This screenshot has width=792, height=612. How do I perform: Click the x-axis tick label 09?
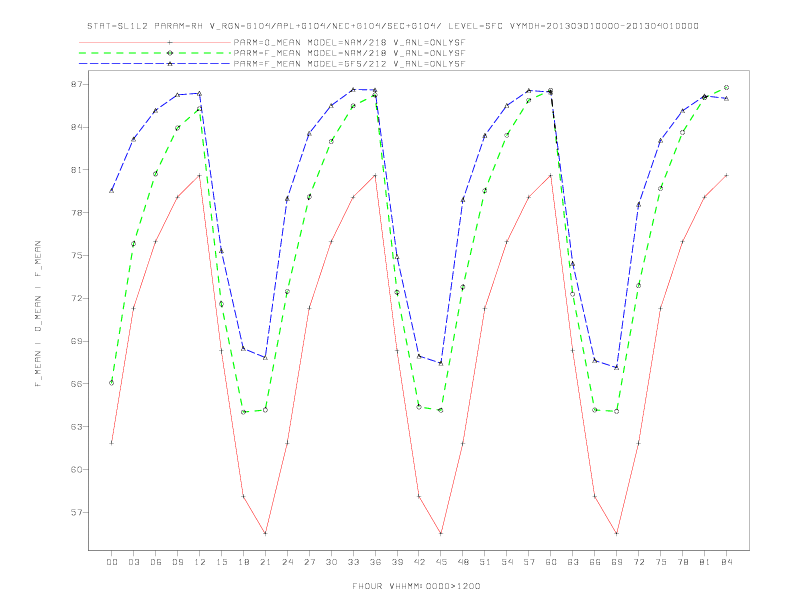pyautogui.click(x=177, y=562)
